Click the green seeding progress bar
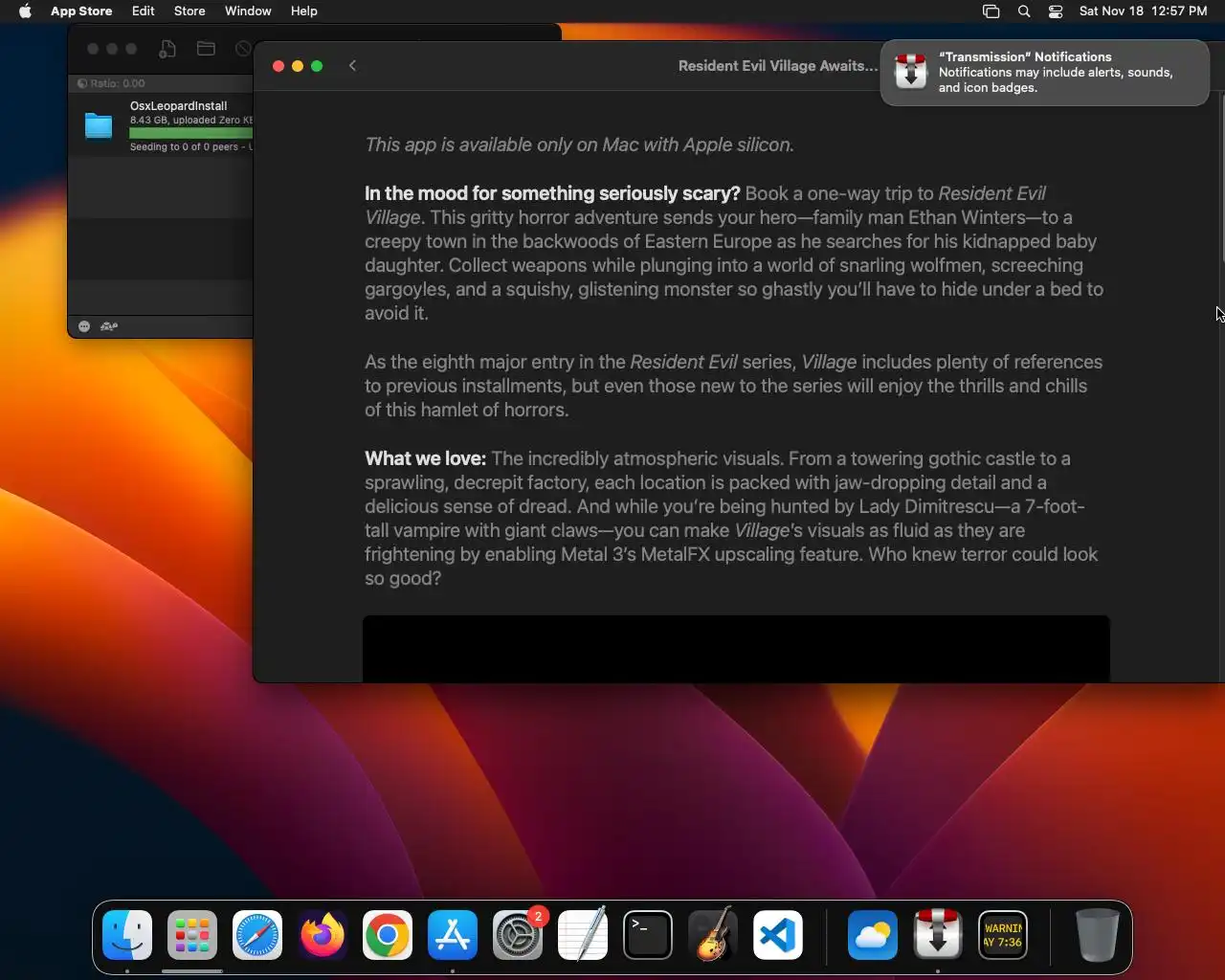 [x=190, y=133]
